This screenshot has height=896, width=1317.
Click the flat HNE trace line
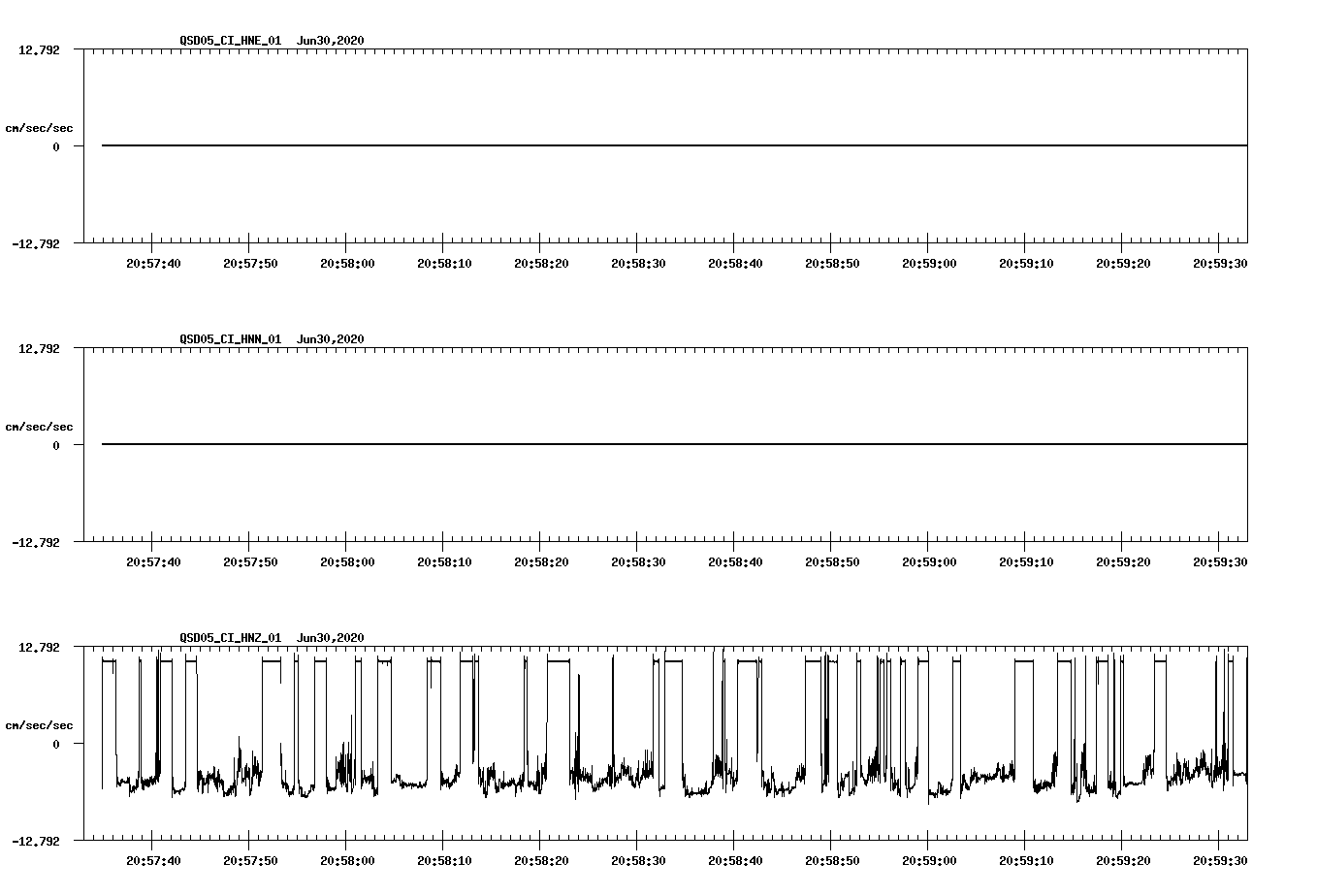pyautogui.click(x=674, y=145)
